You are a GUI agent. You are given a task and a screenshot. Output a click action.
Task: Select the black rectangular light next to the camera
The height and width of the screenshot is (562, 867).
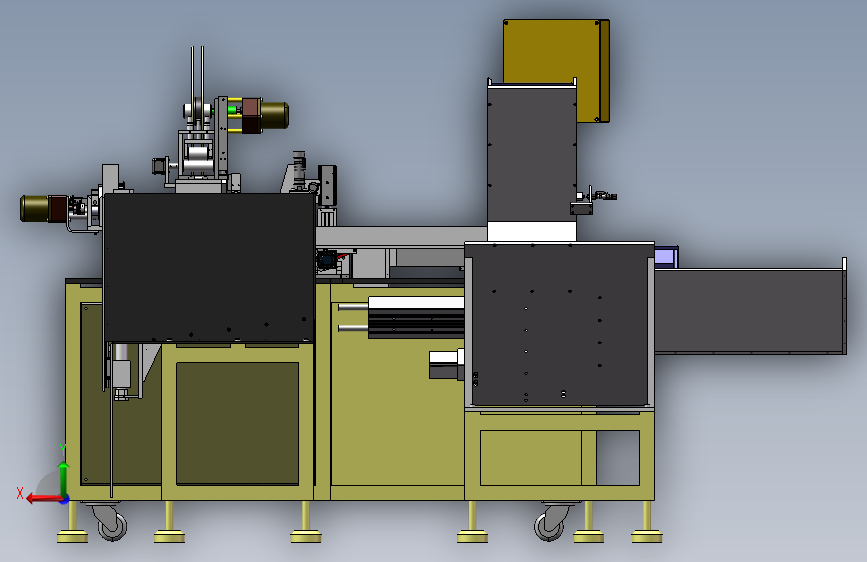point(327,185)
